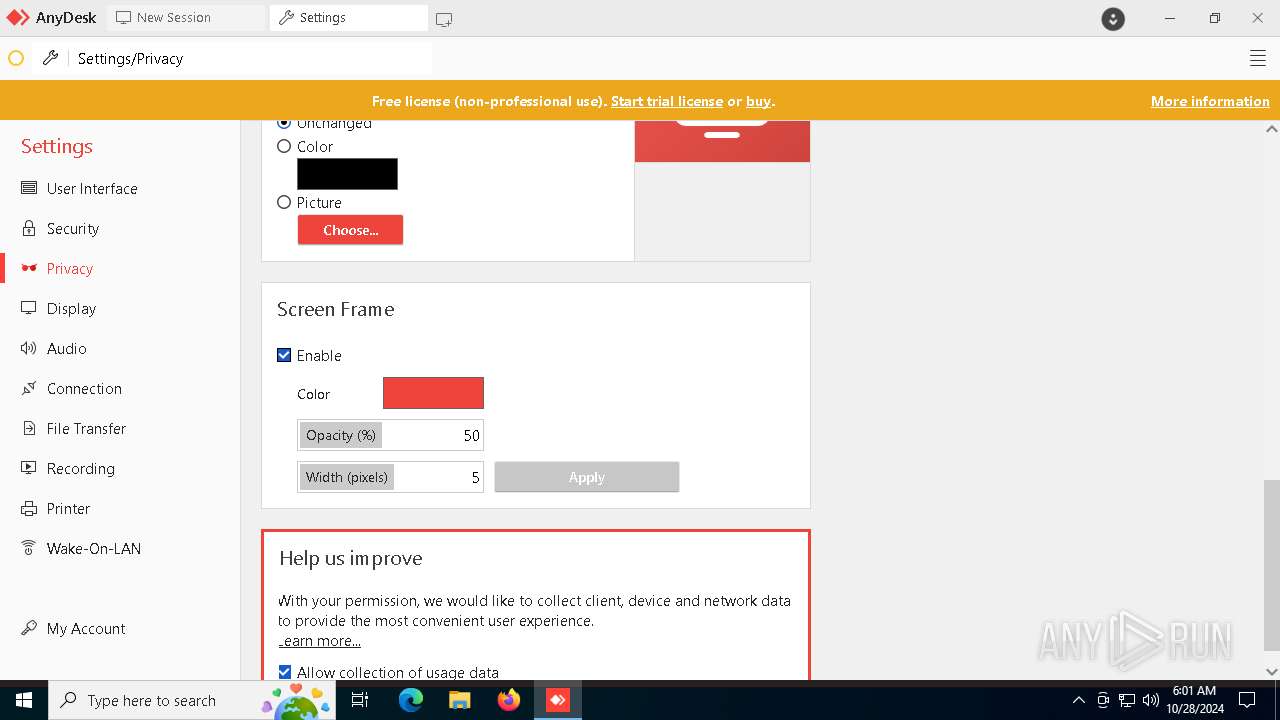Launch Microsoft Edge from taskbar
Viewport: 1280px width, 720px height.
pyautogui.click(x=411, y=700)
